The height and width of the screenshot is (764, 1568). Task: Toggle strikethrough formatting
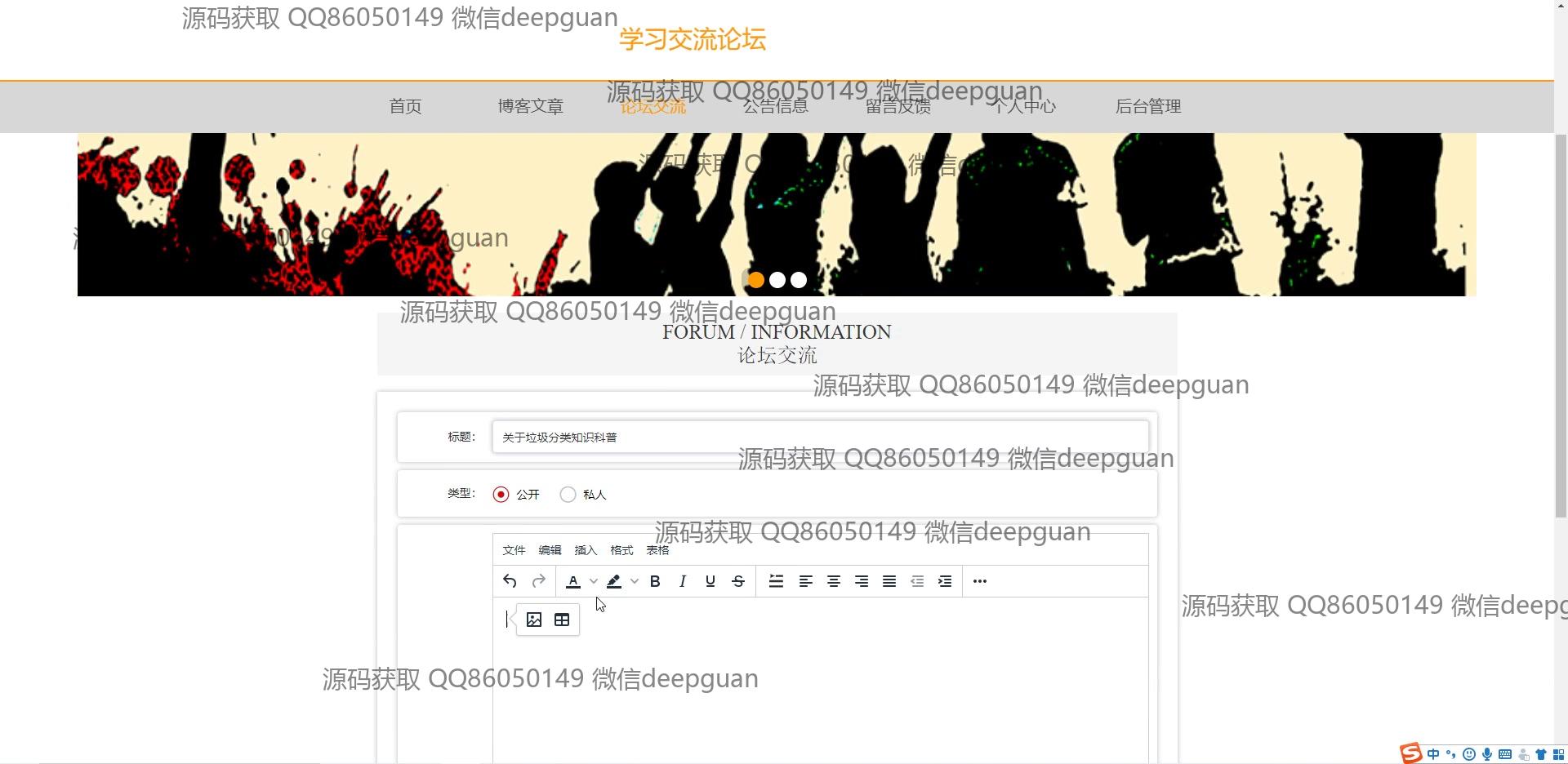(x=738, y=581)
